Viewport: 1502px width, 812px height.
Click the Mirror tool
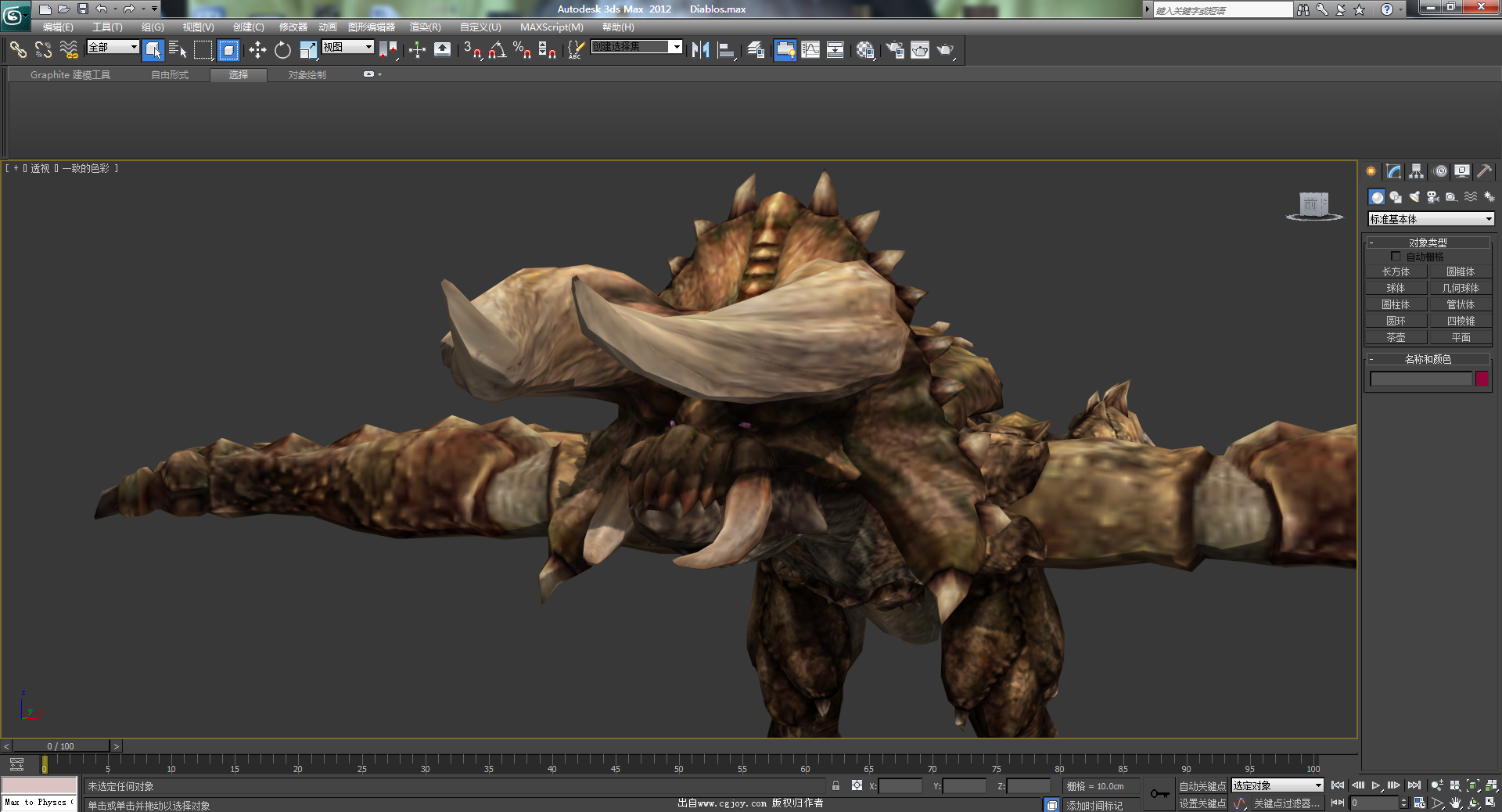pyautogui.click(x=700, y=50)
